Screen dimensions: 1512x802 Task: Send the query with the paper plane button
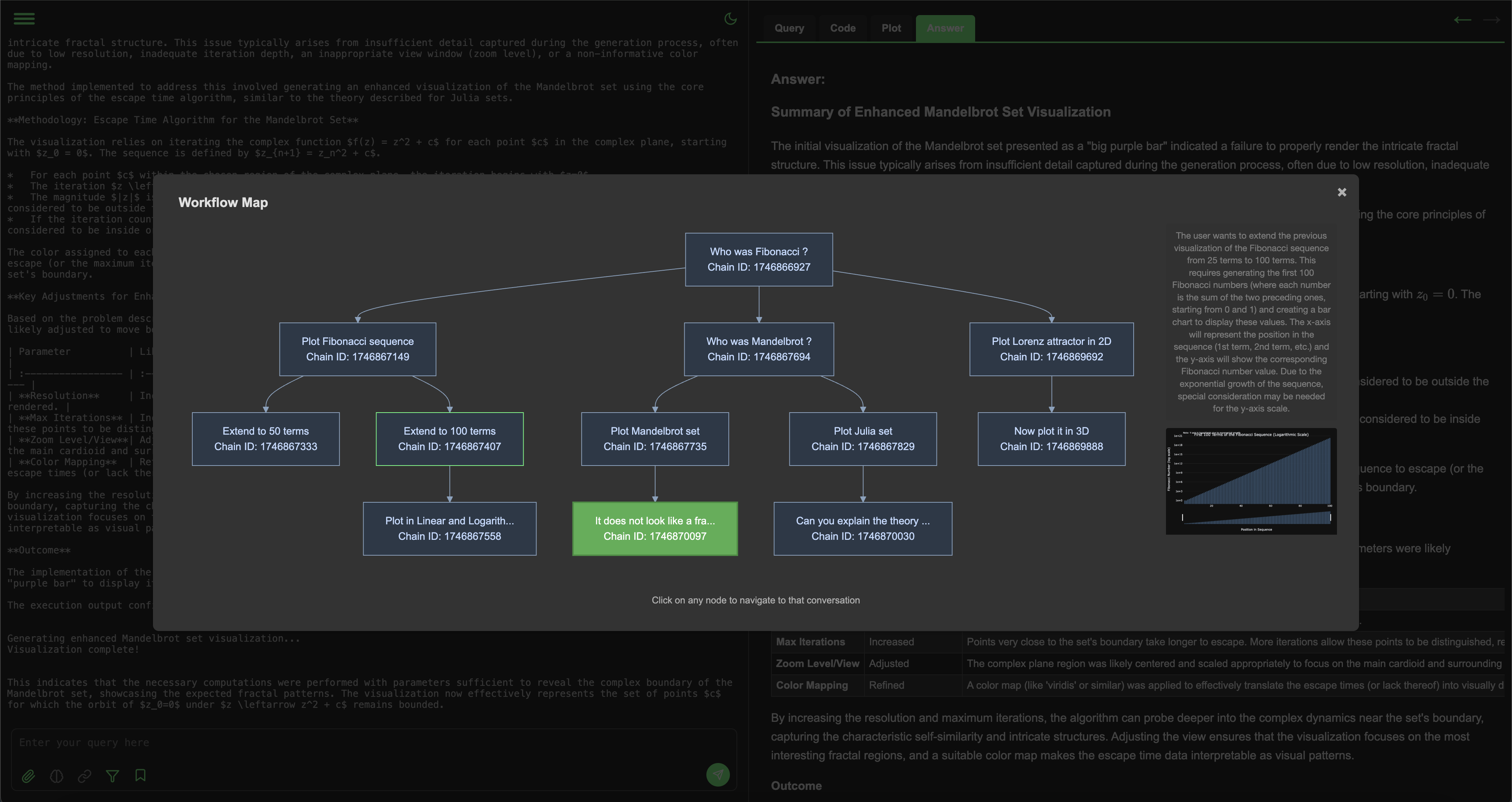[717, 775]
